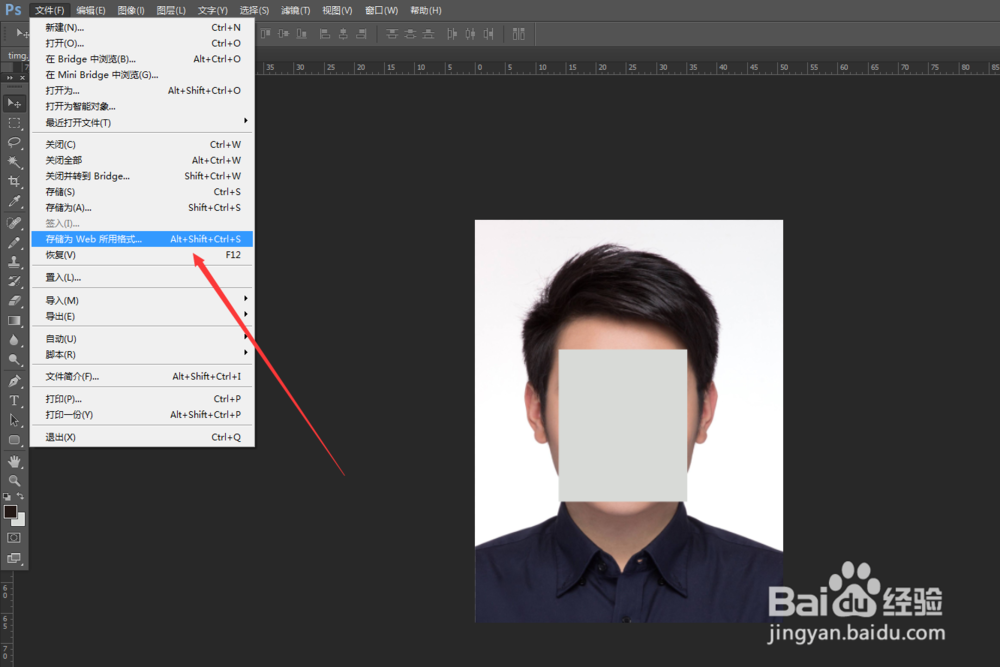Select the Brush tool
Screen dimensions: 1000x667
coord(14,242)
